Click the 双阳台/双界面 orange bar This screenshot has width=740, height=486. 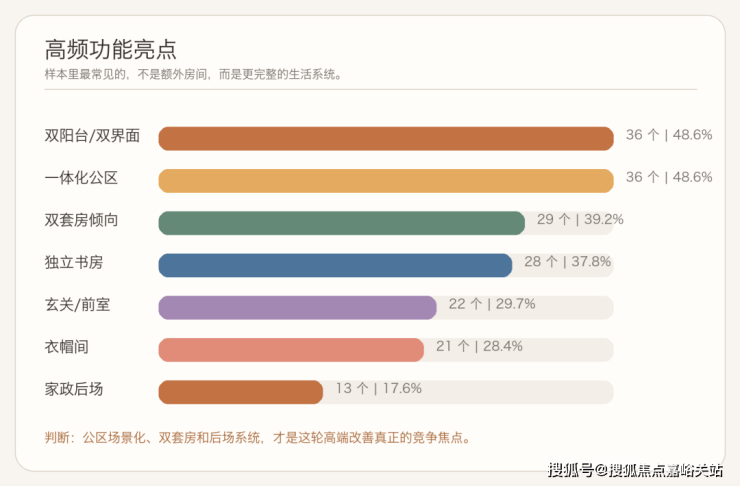point(386,139)
